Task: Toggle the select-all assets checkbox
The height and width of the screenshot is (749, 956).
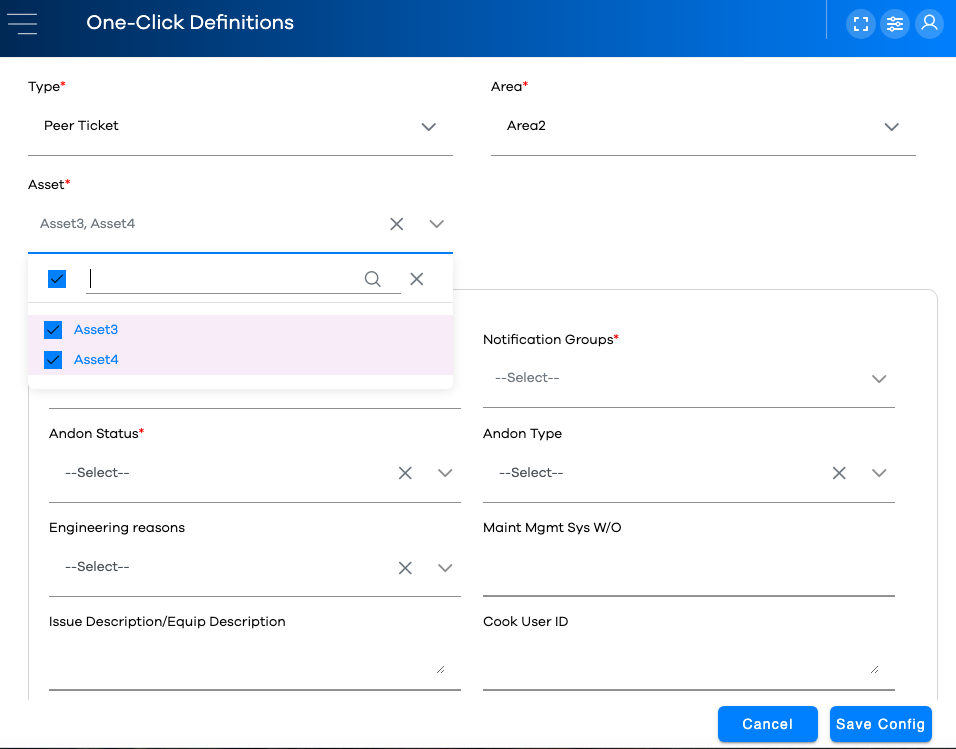Action: pyautogui.click(x=57, y=279)
